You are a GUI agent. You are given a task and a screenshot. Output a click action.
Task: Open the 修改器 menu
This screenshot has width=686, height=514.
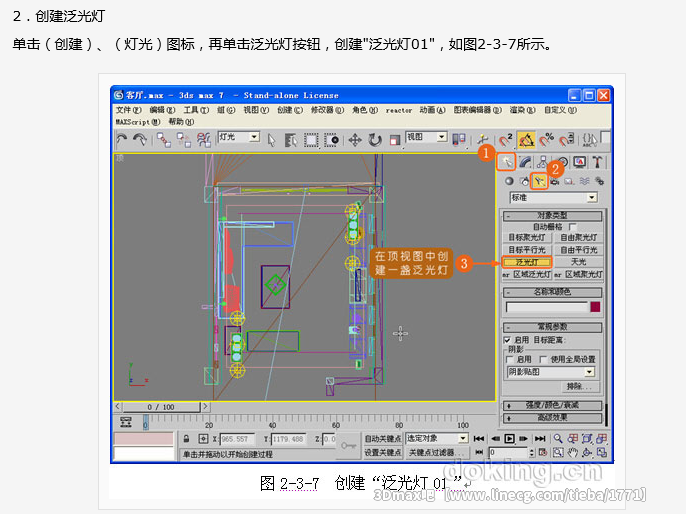pyautogui.click(x=328, y=110)
